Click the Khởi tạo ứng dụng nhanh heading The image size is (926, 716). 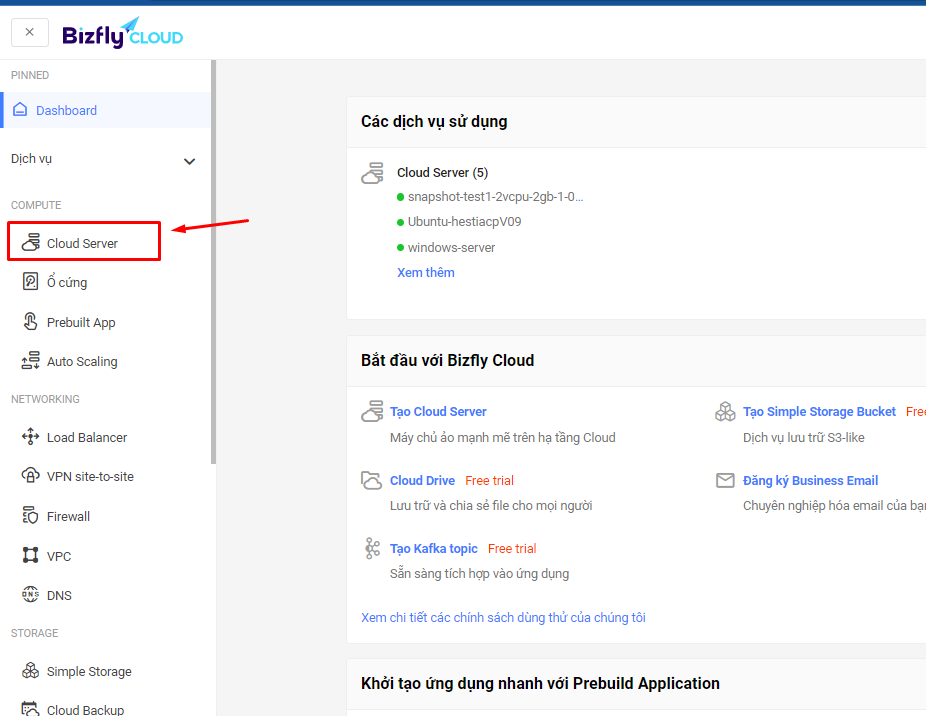point(540,684)
